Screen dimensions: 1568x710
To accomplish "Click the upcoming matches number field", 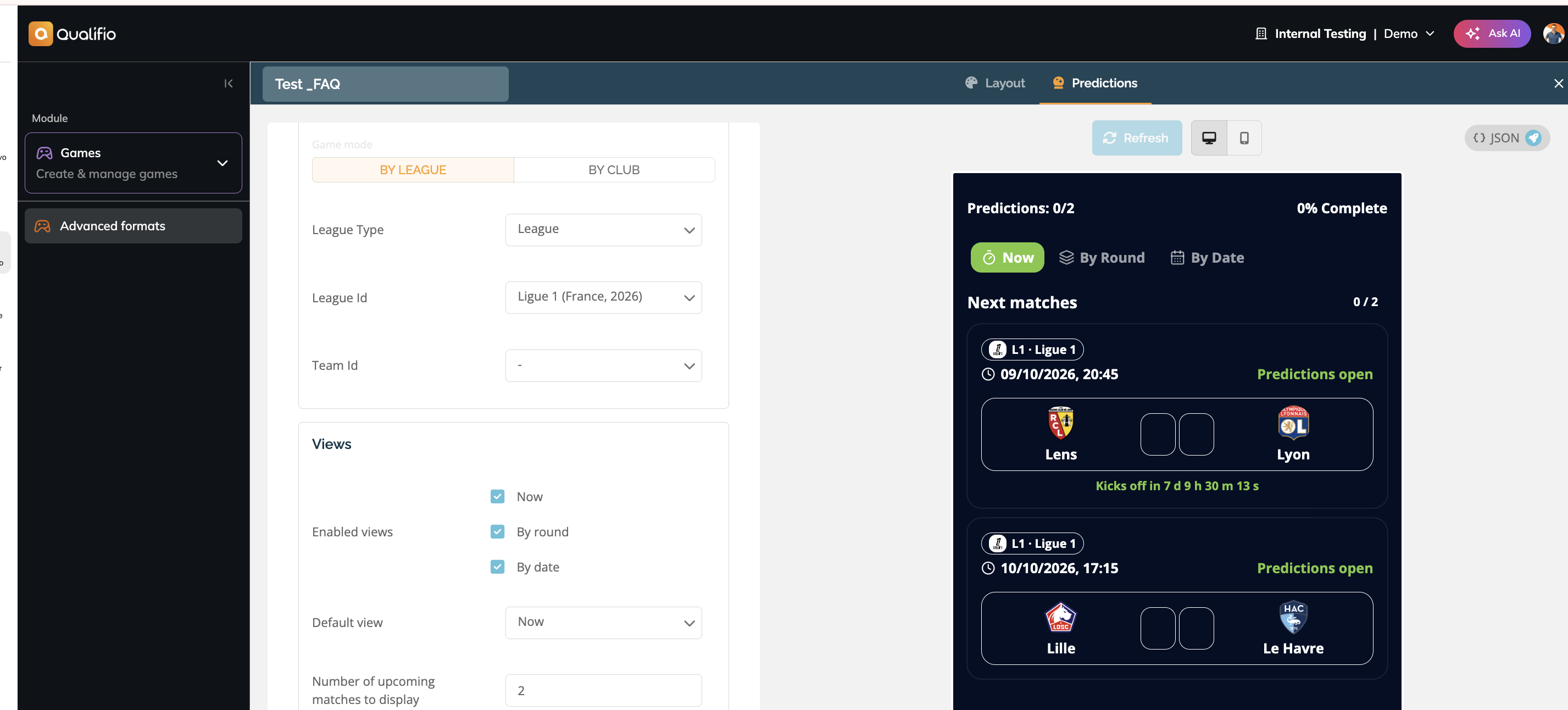I will pos(603,691).
